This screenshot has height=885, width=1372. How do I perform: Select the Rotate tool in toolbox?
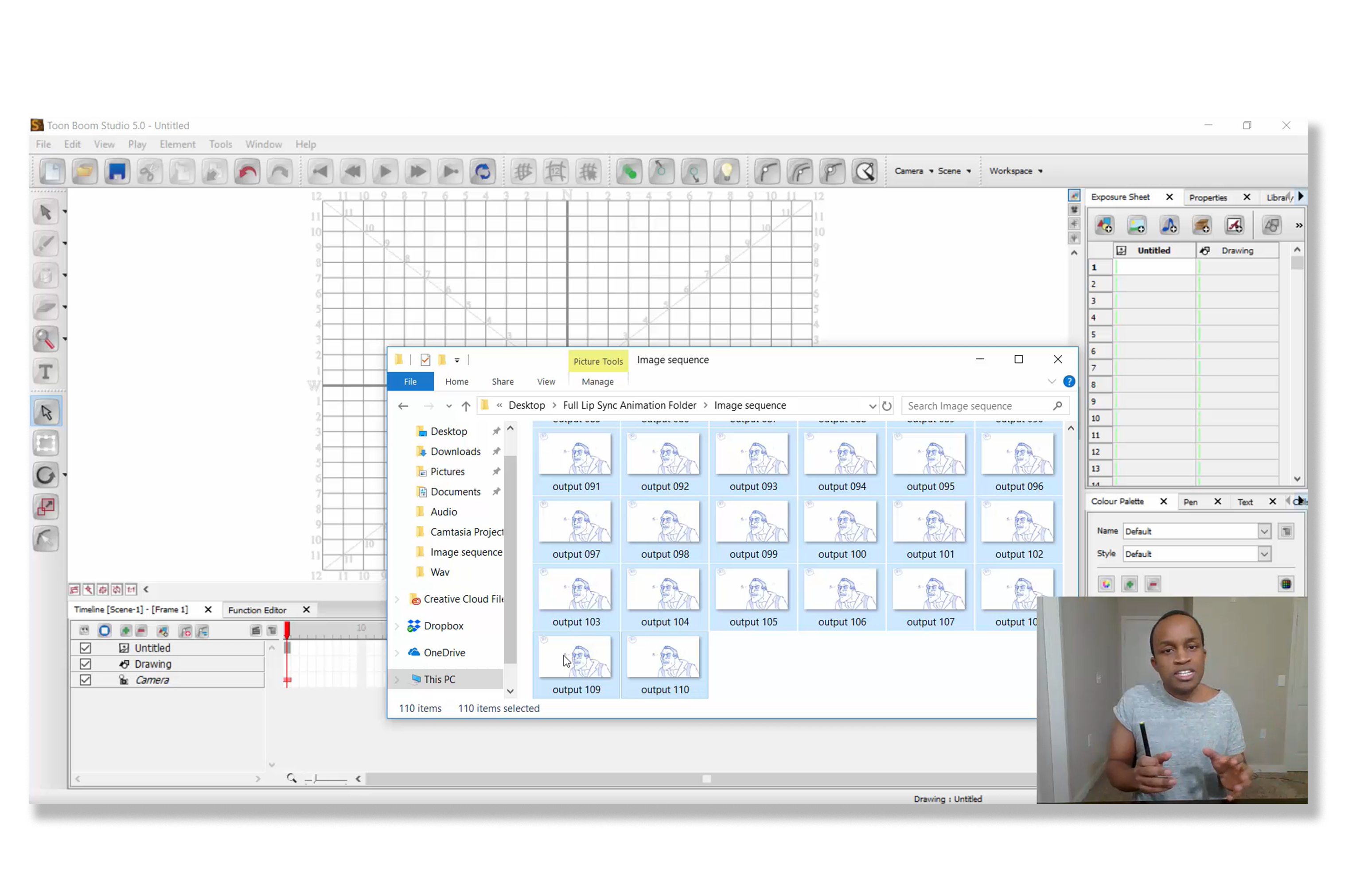[46, 475]
